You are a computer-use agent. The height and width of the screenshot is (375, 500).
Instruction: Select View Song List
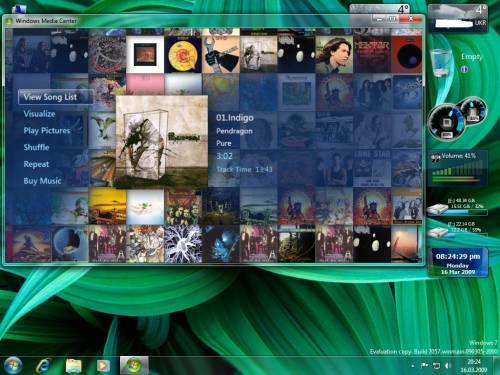tap(55, 97)
